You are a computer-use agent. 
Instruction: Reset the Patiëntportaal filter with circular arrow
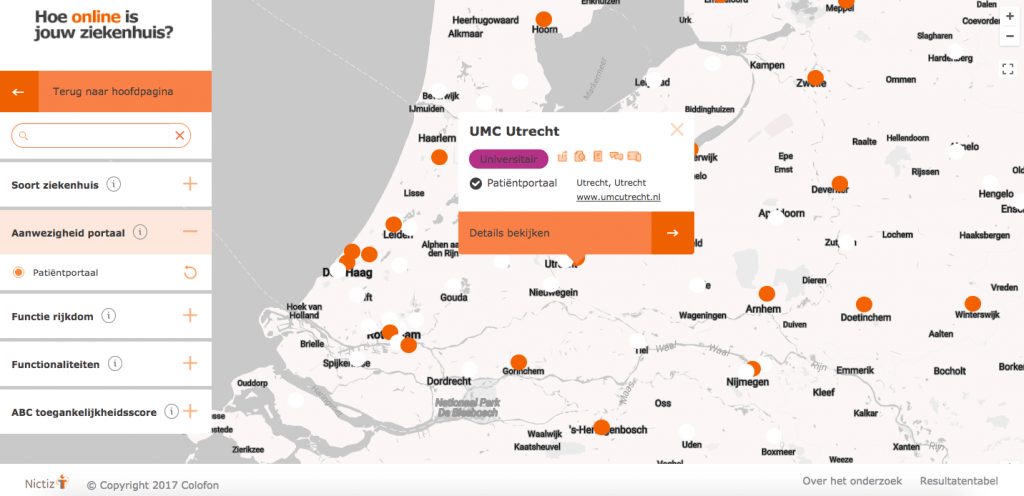point(190,273)
